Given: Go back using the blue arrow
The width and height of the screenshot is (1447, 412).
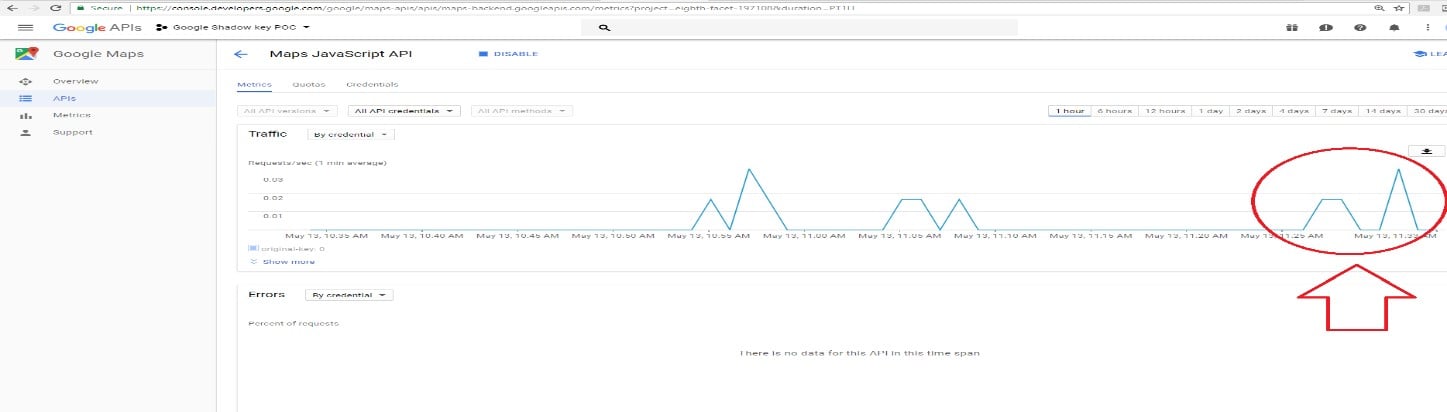Looking at the screenshot, I should point(240,54).
